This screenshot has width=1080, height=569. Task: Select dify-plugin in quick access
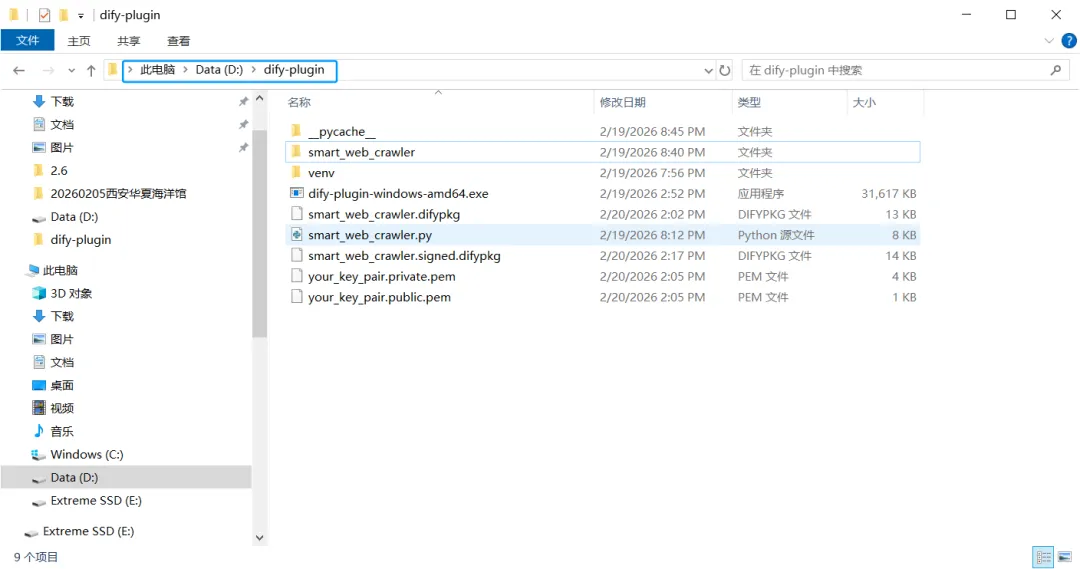(x=81, y=240)
